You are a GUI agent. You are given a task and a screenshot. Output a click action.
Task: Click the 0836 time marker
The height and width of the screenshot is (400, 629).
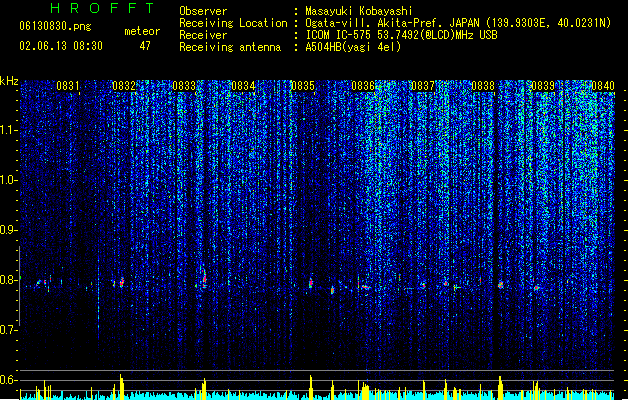(363, 86)
